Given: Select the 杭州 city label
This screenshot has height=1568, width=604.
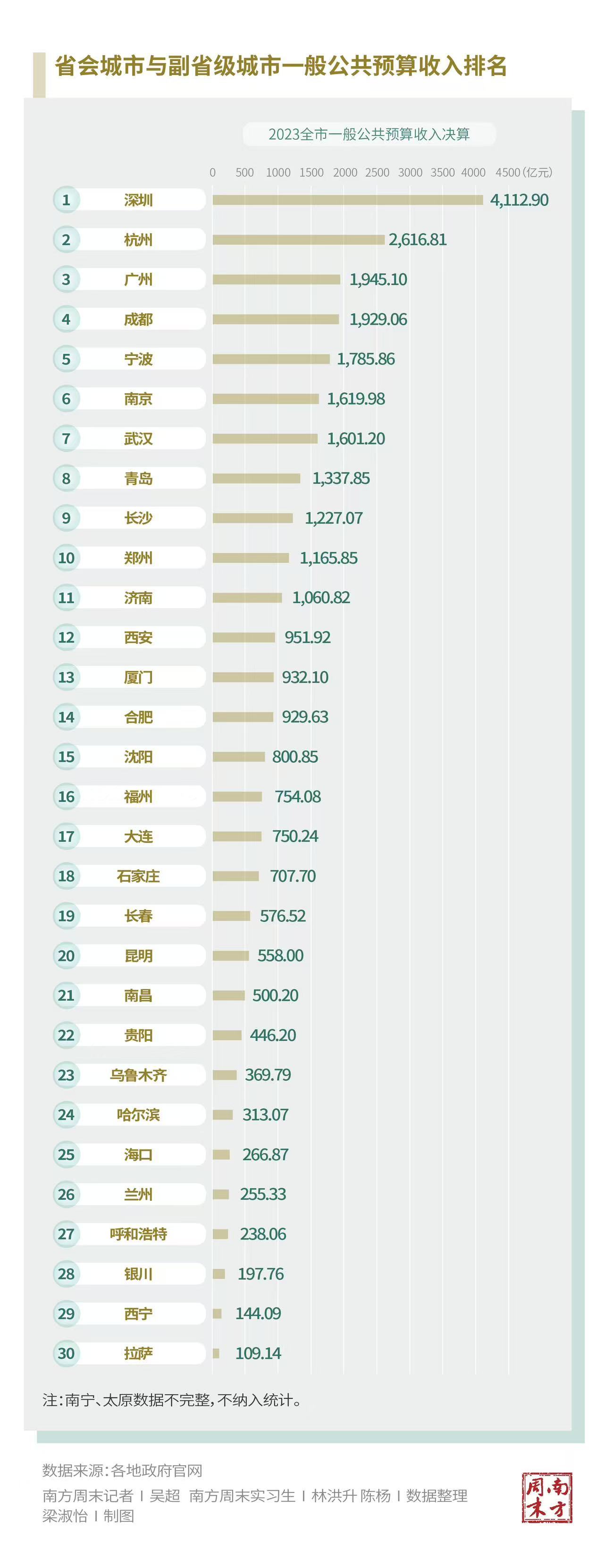Looking at the screenshot, I should point(138,240).
